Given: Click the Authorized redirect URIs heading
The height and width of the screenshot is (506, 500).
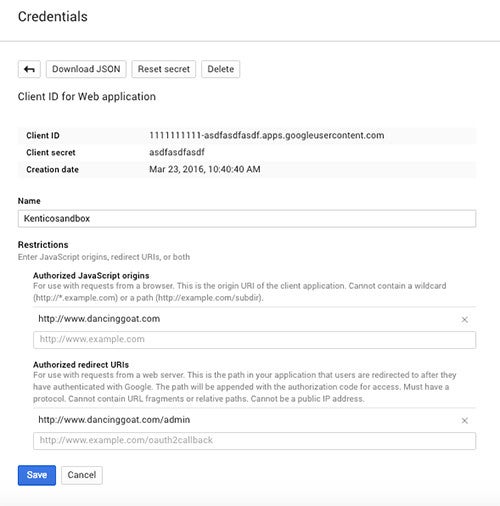Looking at the screenshot, I should click(81, 365).
